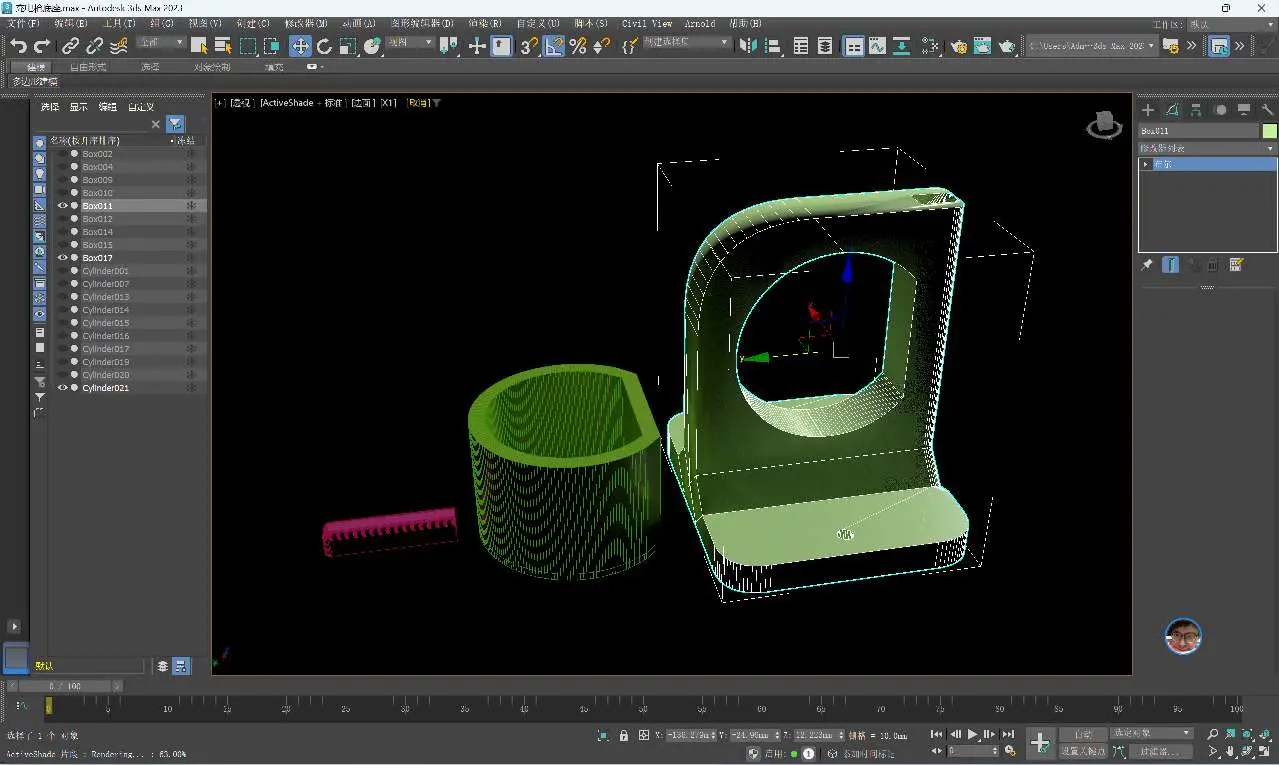The image size is (1279, 765).
Task: Click the Pin Stack icon below modifier stack
Action: (x=1147, y=265)
